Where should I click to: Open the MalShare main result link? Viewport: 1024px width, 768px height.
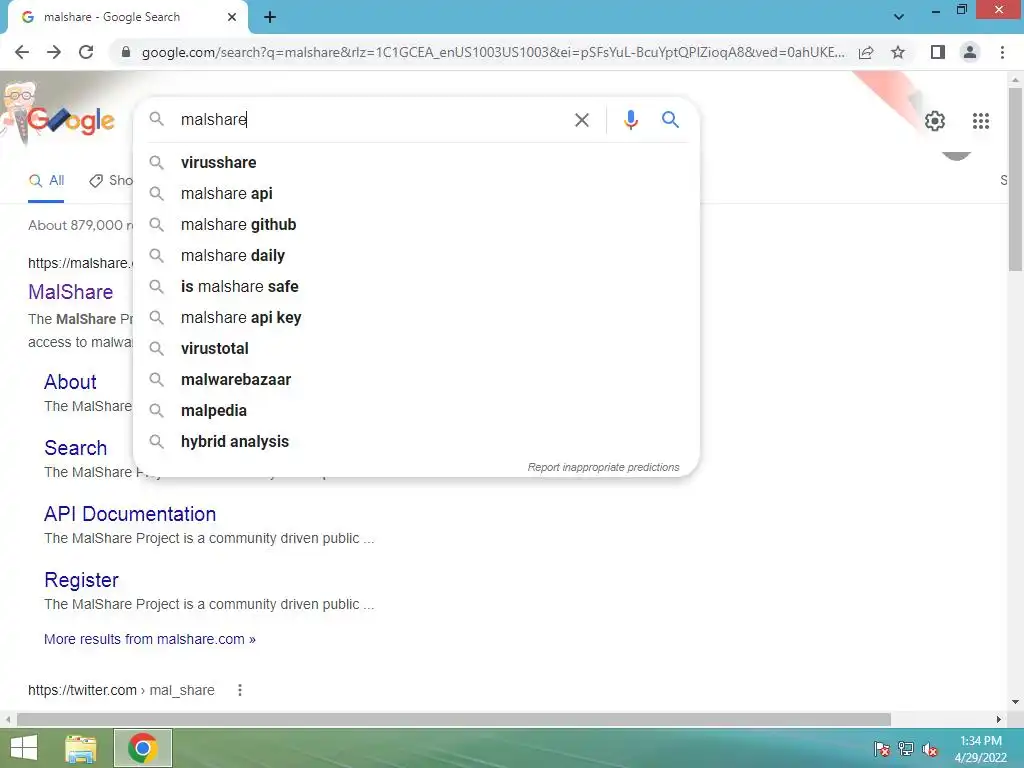click(71, 292)
